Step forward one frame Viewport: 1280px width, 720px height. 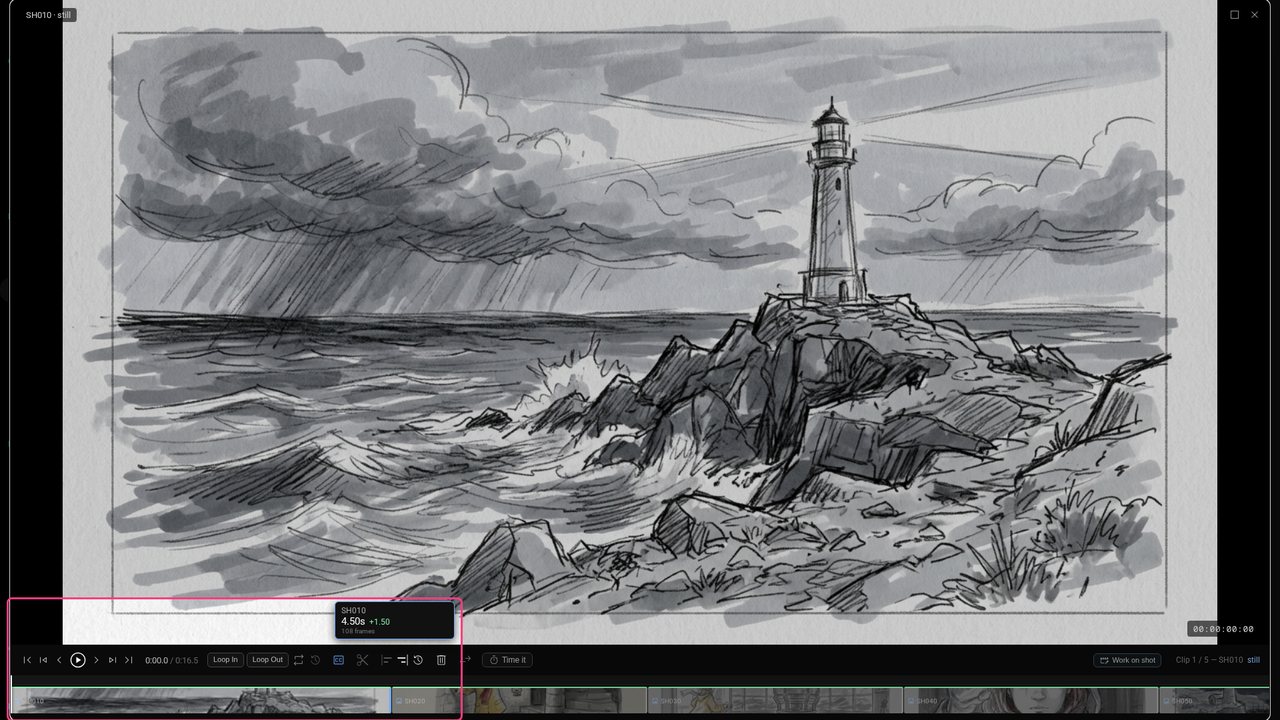[96, 660]
